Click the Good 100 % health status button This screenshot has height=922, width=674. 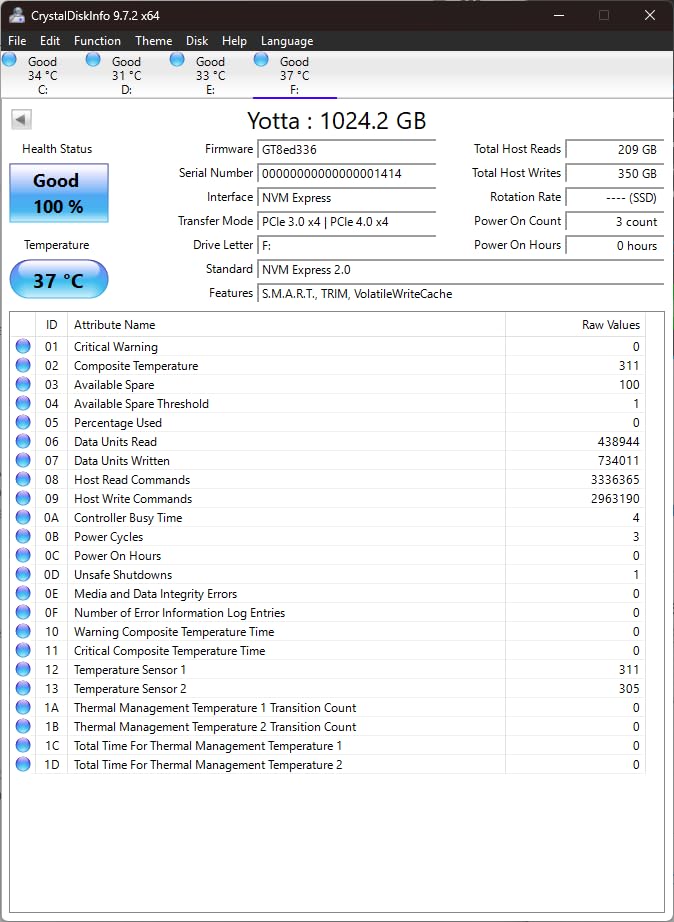click(59, 193)
